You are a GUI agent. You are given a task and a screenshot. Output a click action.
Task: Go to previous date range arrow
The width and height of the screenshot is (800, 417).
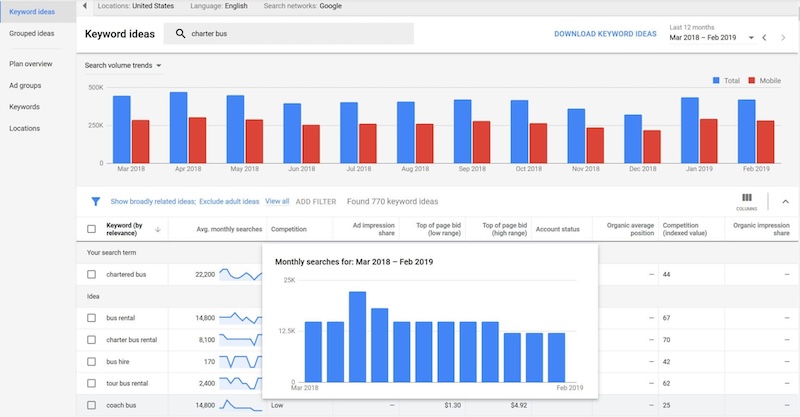(x=764, y=37)
